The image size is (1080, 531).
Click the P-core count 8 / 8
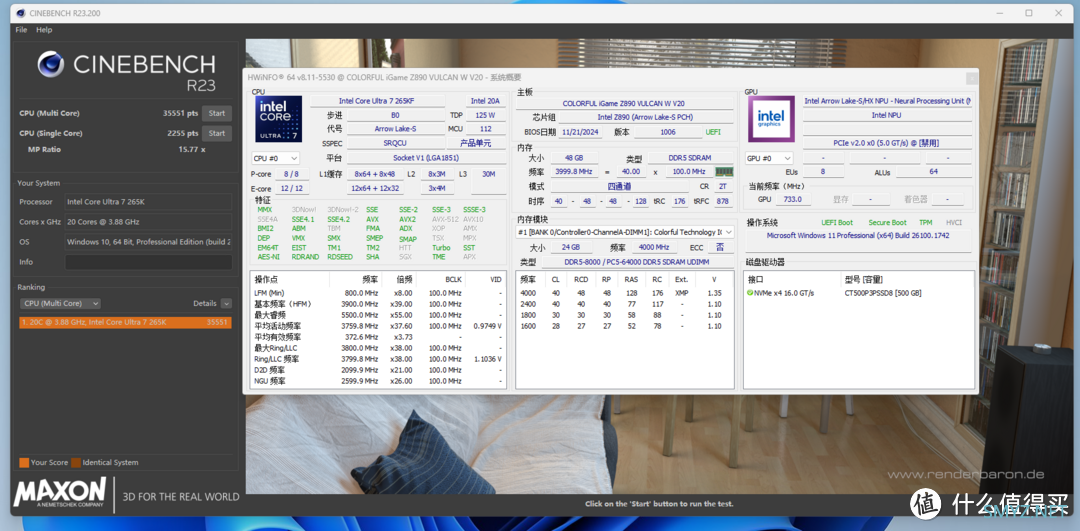(x=291, y=174)
